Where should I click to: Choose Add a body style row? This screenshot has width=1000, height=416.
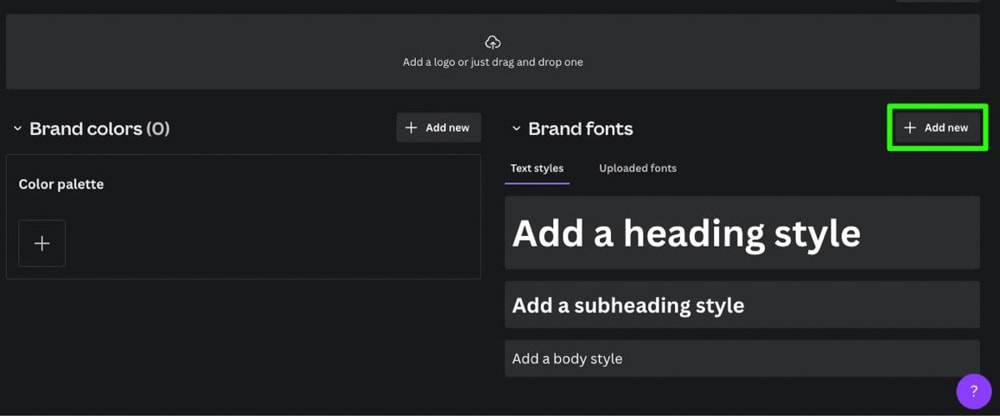[742, 359]
